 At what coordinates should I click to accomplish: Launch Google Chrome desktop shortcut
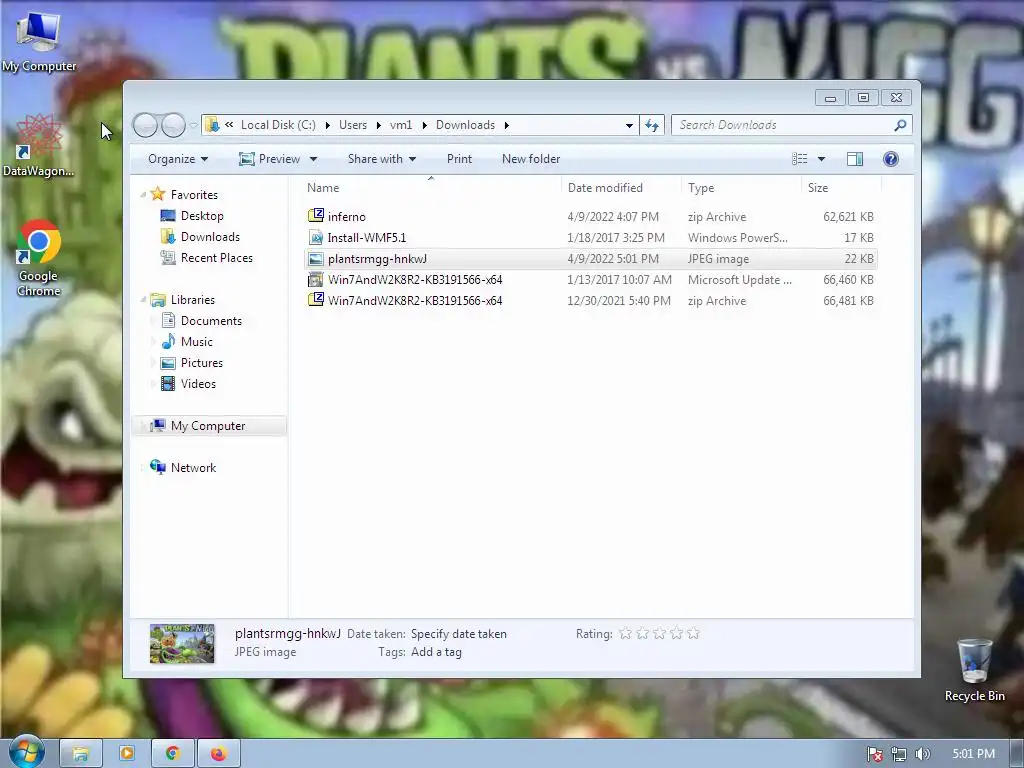pyautogui.click(x=39, y=258)
